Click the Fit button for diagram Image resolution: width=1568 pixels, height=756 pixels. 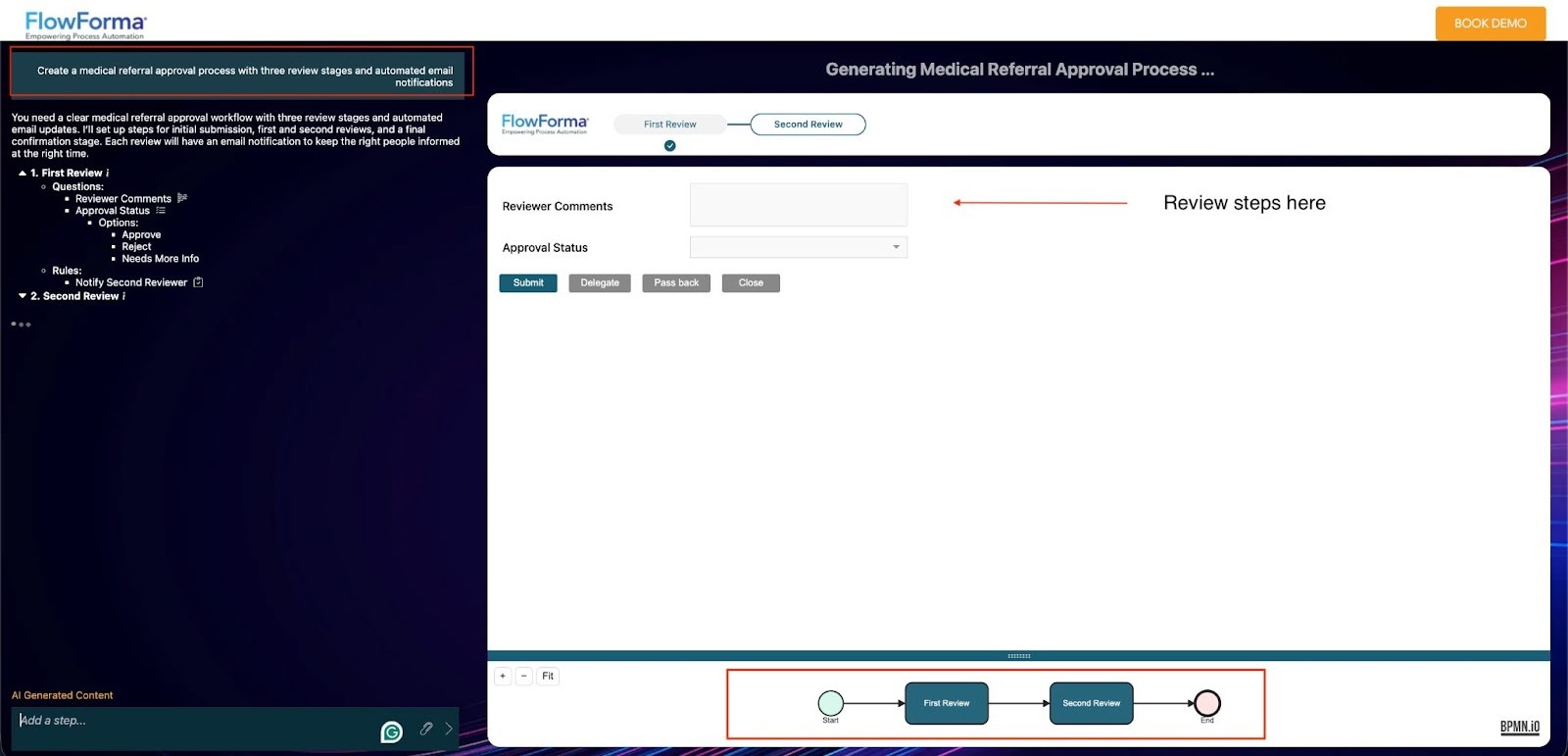pyautogui.click(x=548, y=676)
